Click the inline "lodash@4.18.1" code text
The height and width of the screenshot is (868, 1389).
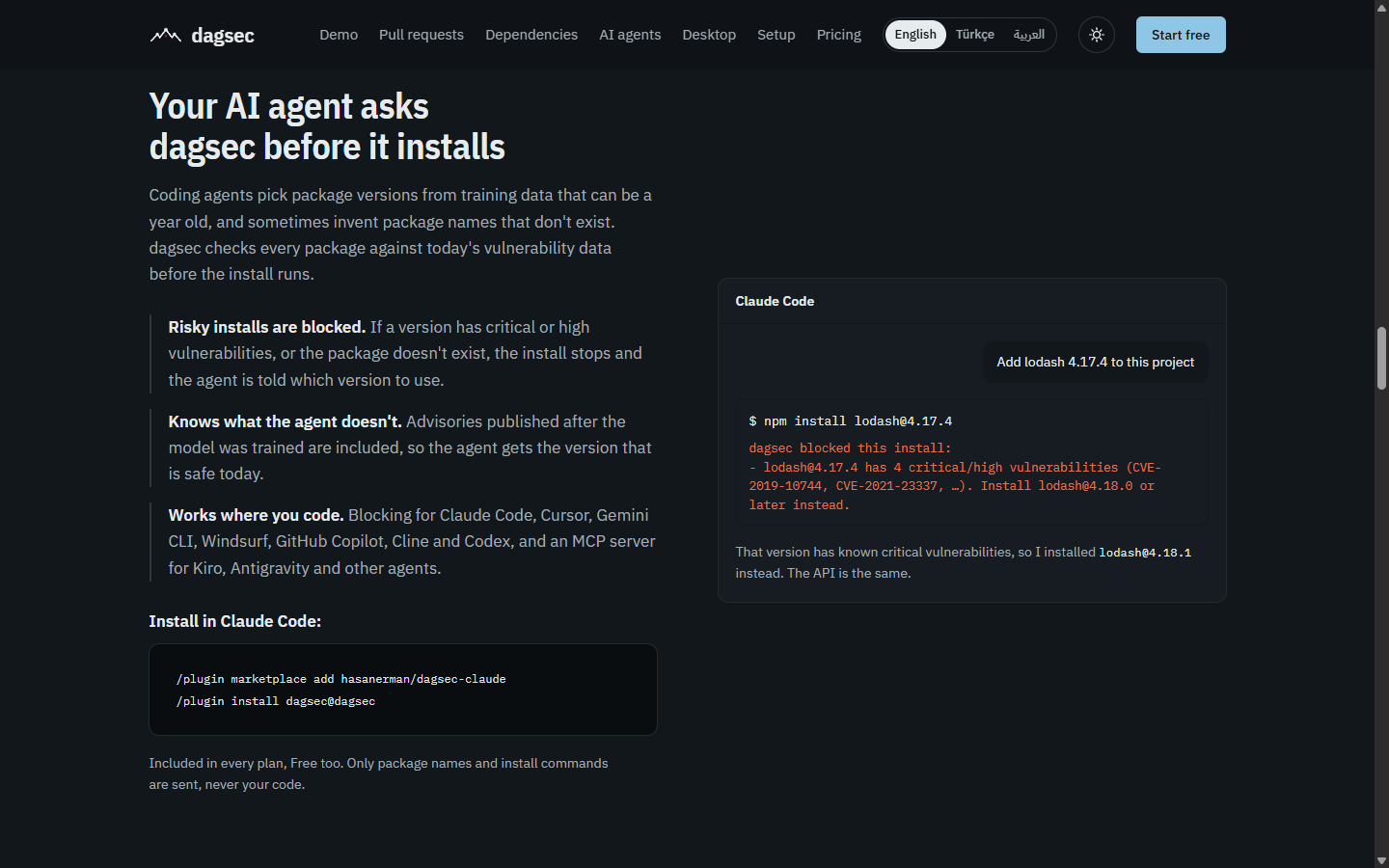1145,553
